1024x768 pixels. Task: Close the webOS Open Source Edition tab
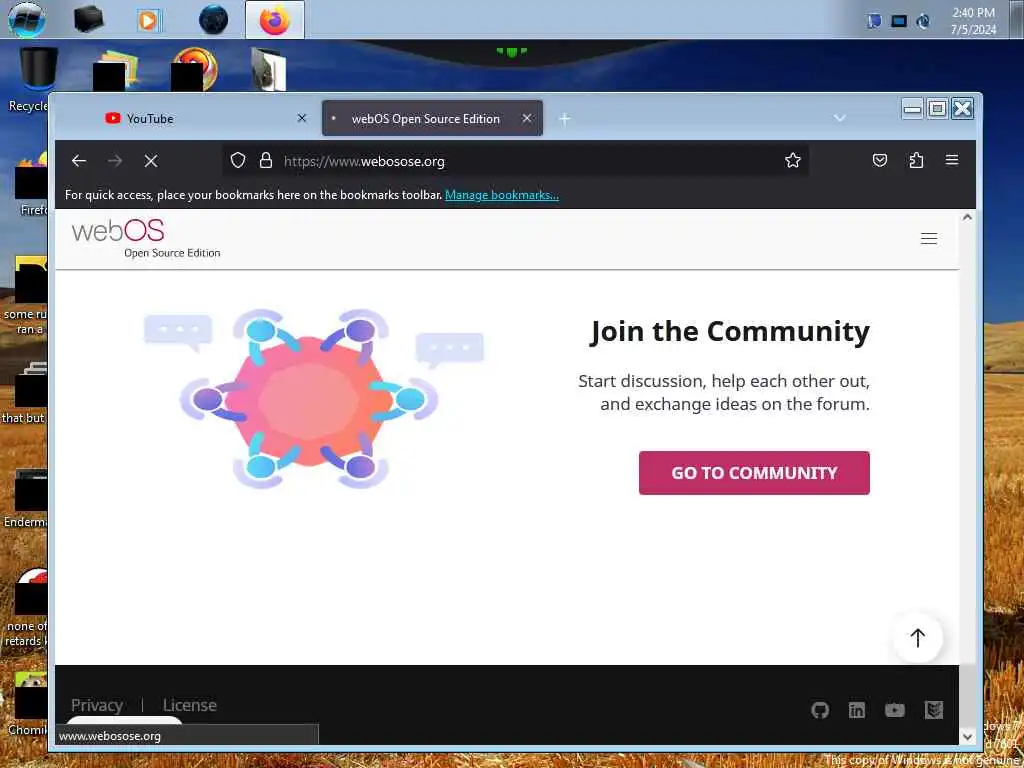(x=527, y=118)
